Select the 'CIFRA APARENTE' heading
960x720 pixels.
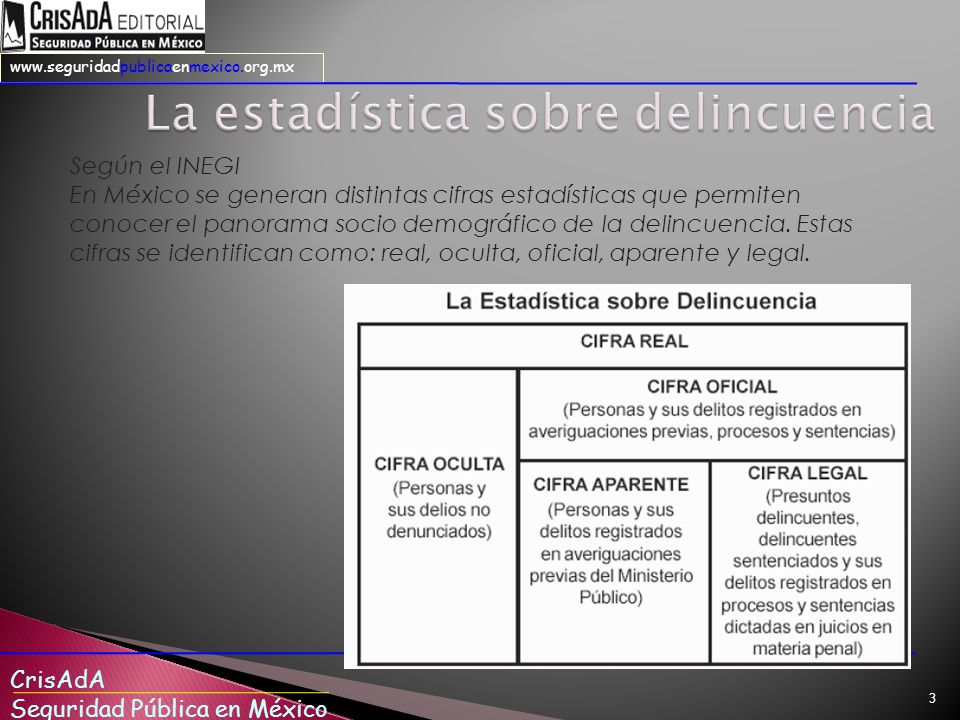610,484
